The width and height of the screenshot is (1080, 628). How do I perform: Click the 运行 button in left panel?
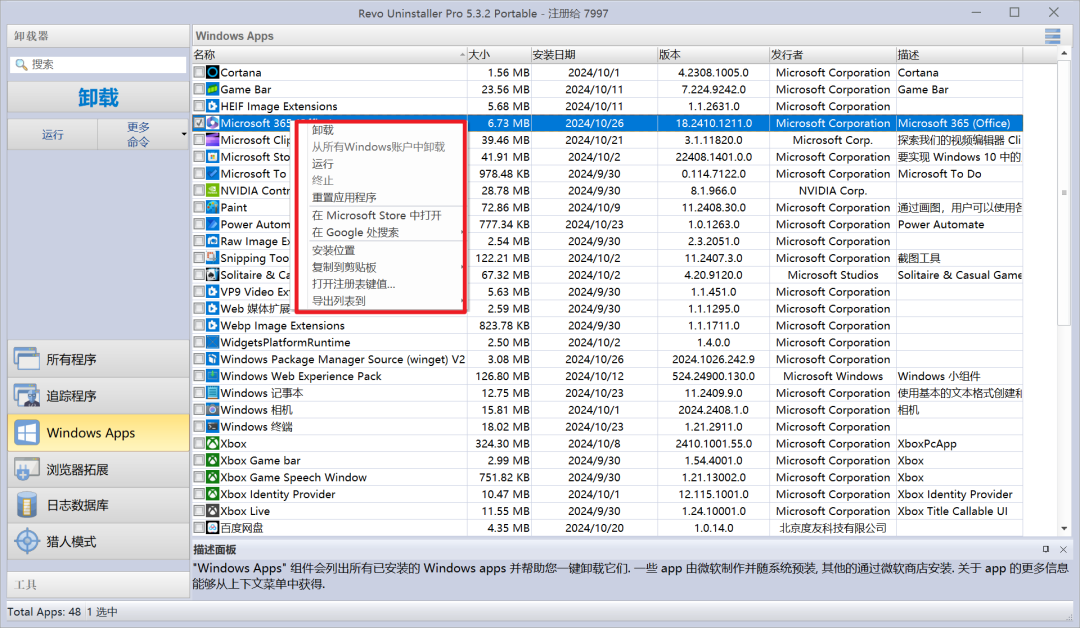tap(53, 134)
